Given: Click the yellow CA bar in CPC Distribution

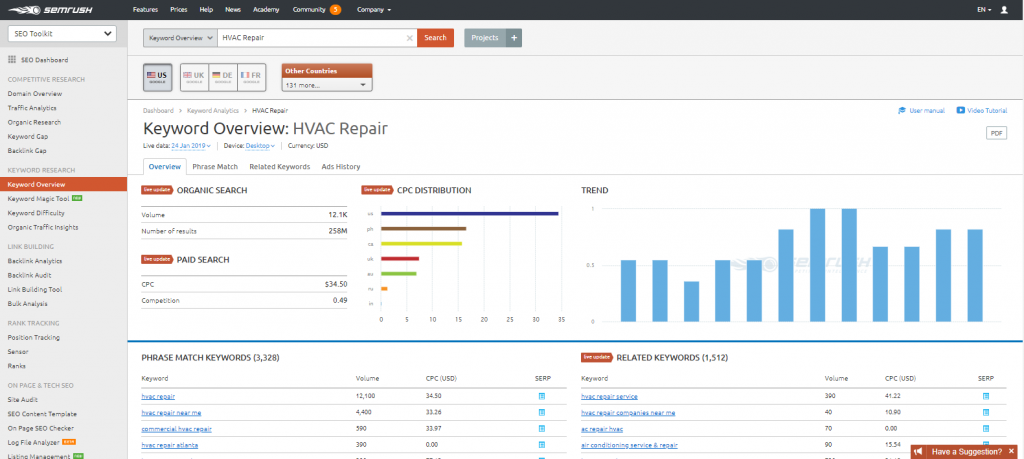Looking at the screenshot, I should pos(421,244).
